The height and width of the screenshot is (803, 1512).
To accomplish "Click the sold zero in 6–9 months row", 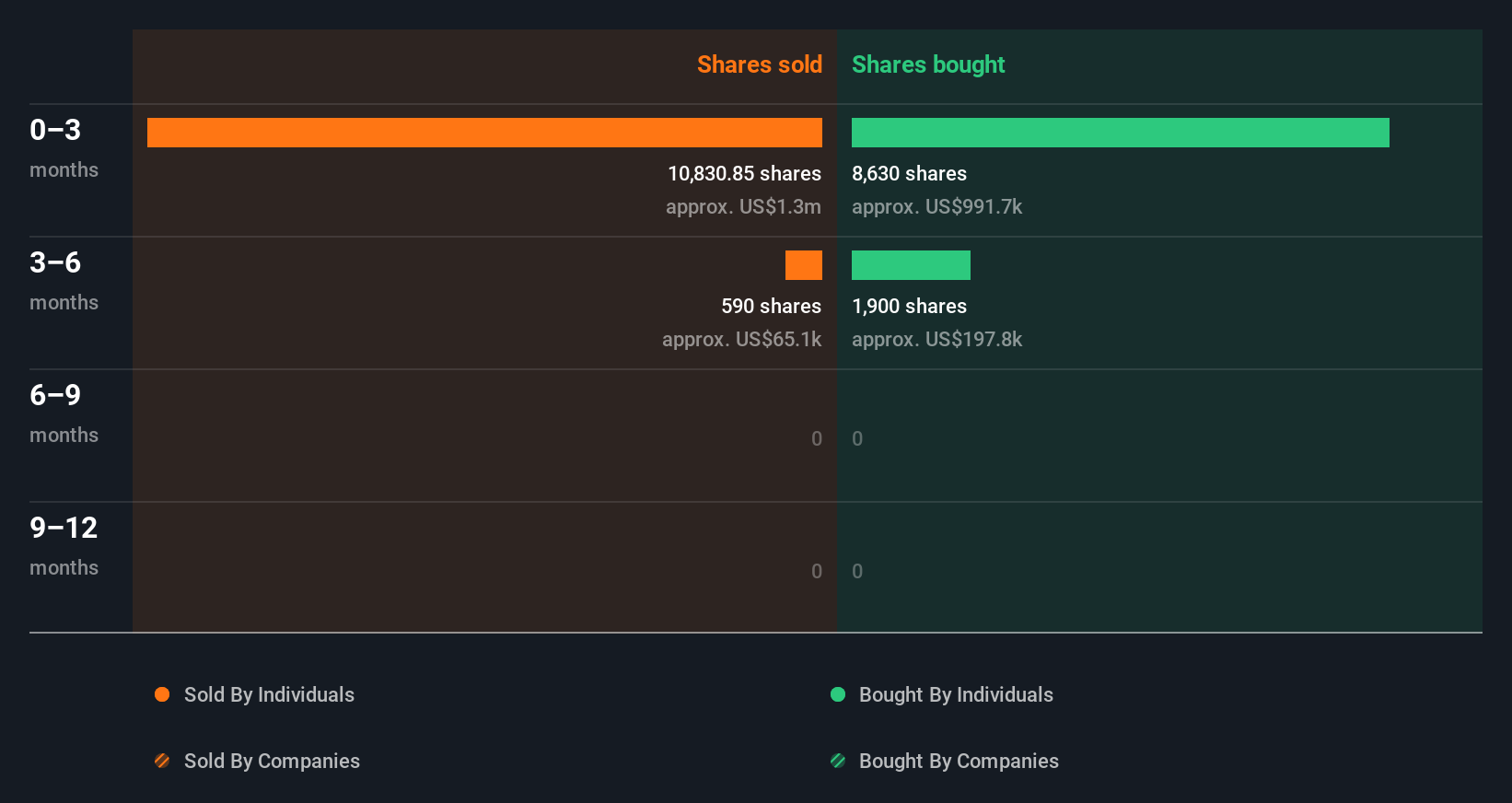I will [x=817, y=439].
